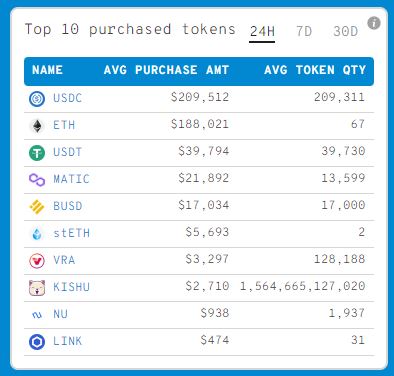Click the purple MATIC logo icon
The image size is (394, 376).
(37, 180)
